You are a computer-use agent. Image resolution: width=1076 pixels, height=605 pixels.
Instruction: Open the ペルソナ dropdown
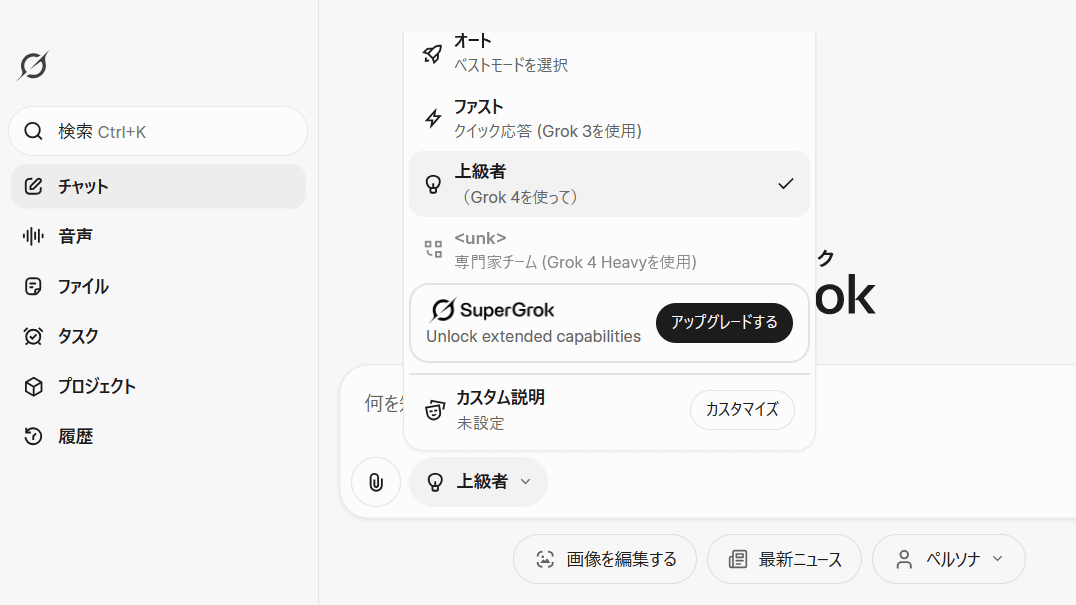point(948,559)
